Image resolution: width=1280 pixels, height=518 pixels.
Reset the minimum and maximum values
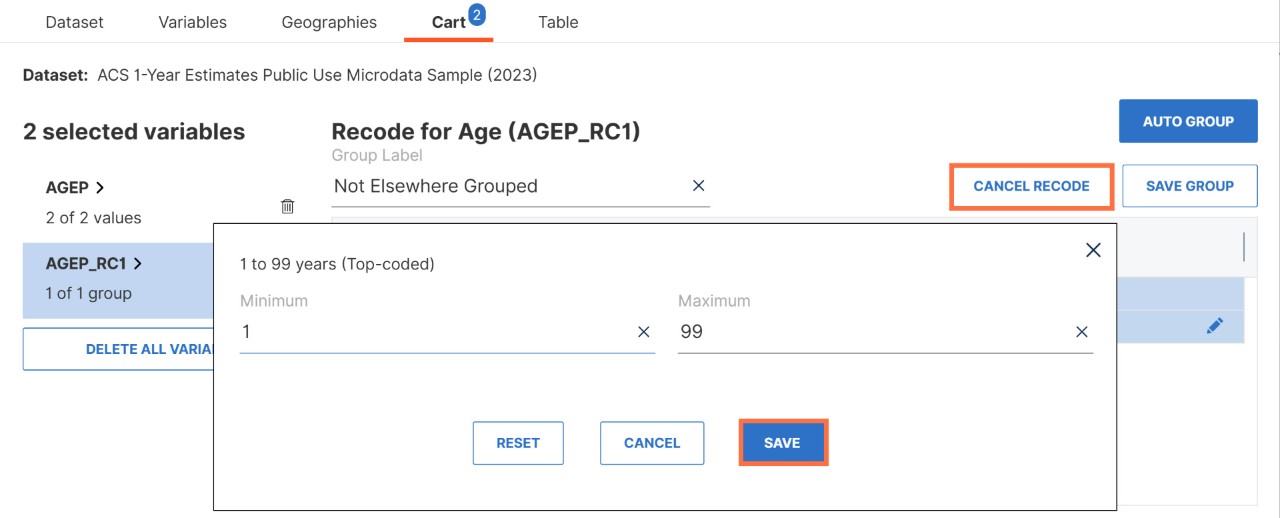(x=518, y=443)
